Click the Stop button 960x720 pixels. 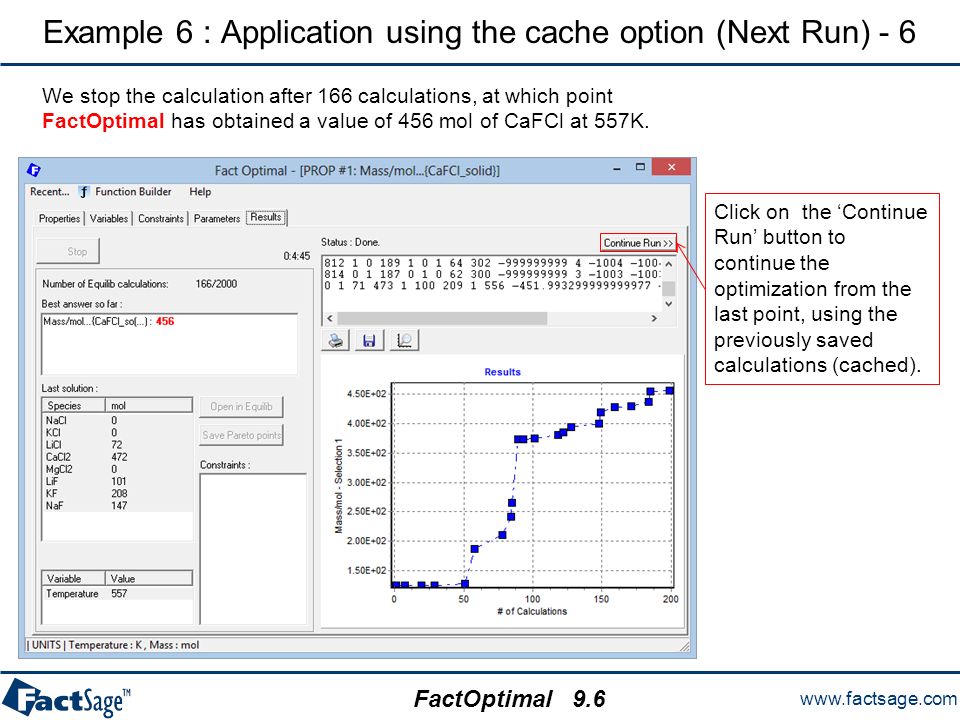(67, 252)
